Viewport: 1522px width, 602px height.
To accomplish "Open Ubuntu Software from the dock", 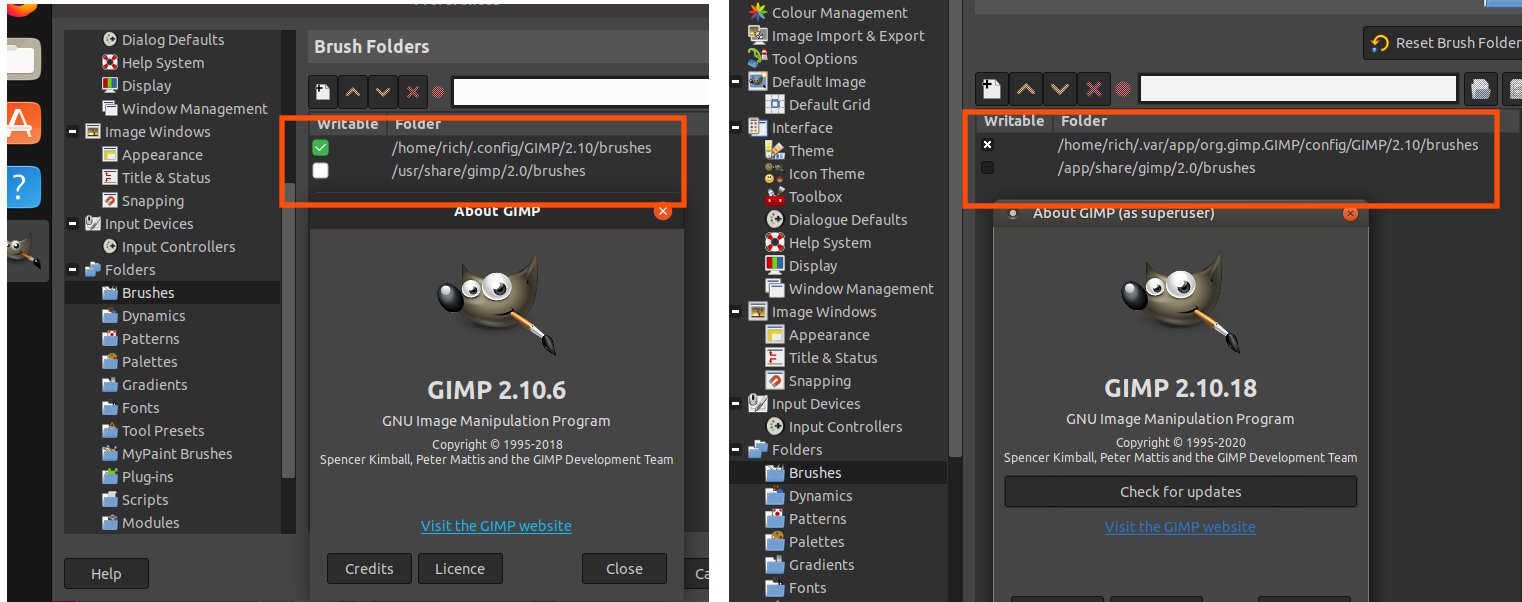I will [23, 124].
